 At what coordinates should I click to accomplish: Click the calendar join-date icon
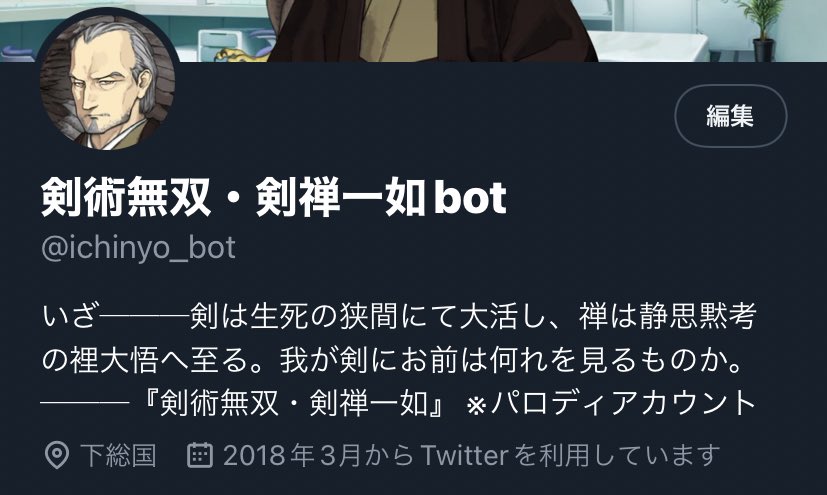pos(200,455)
